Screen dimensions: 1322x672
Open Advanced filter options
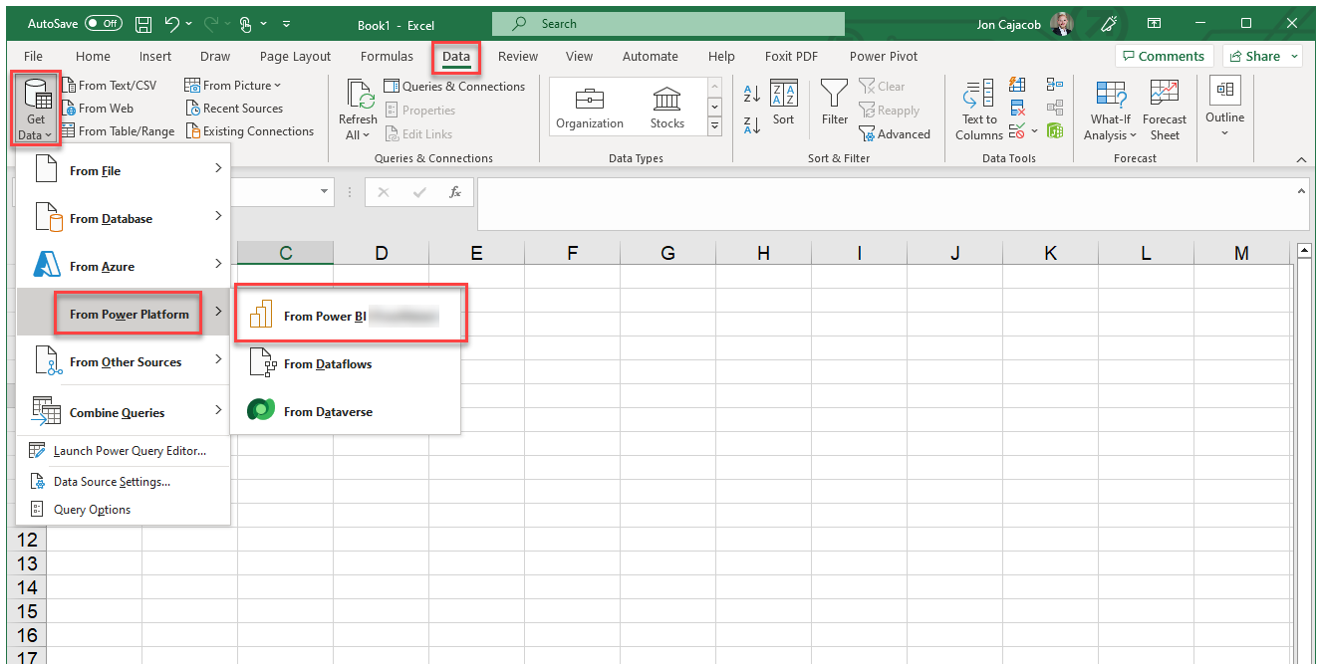tap(894, 134)
